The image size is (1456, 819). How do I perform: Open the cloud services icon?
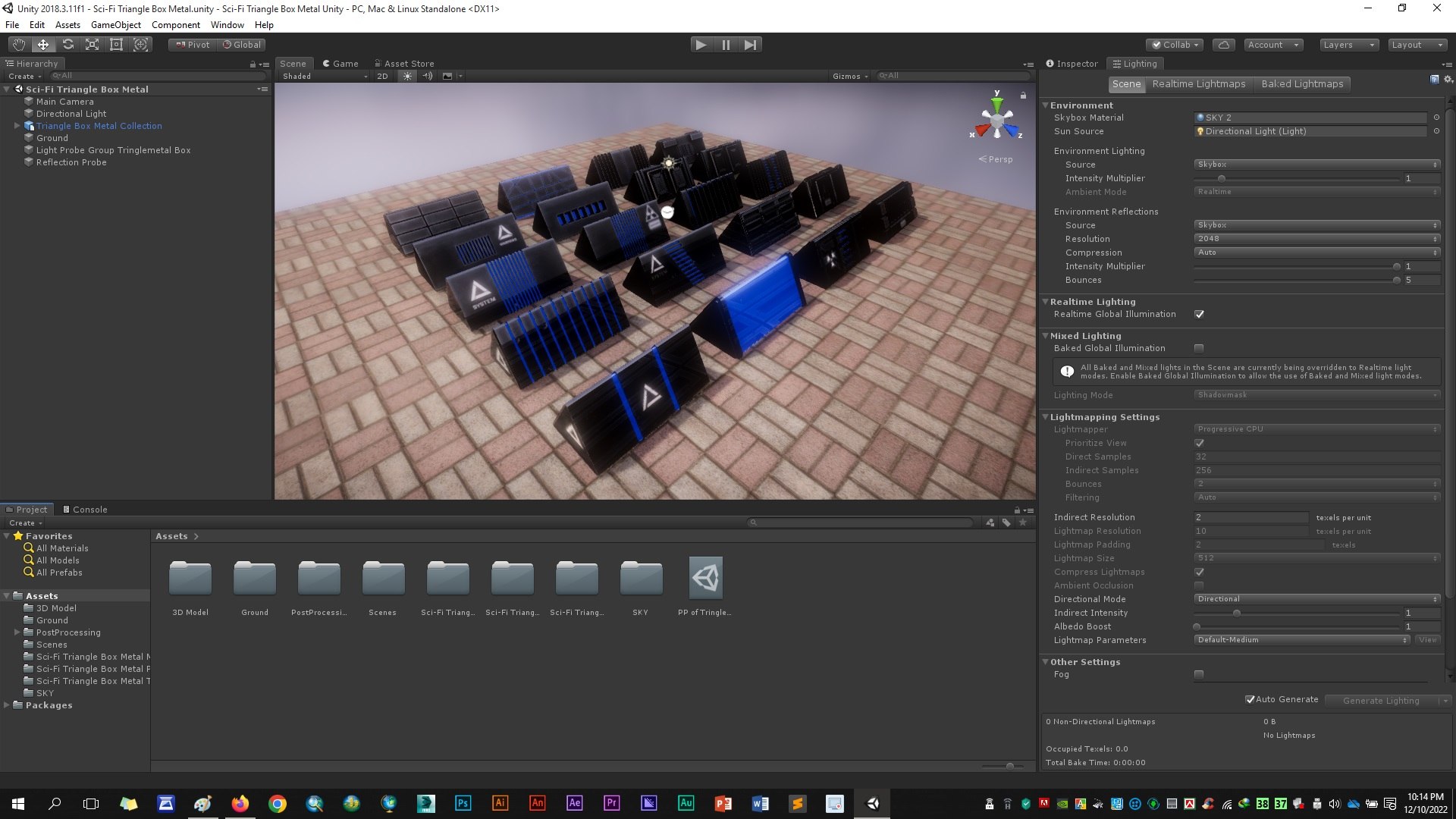pos(1223,45)
